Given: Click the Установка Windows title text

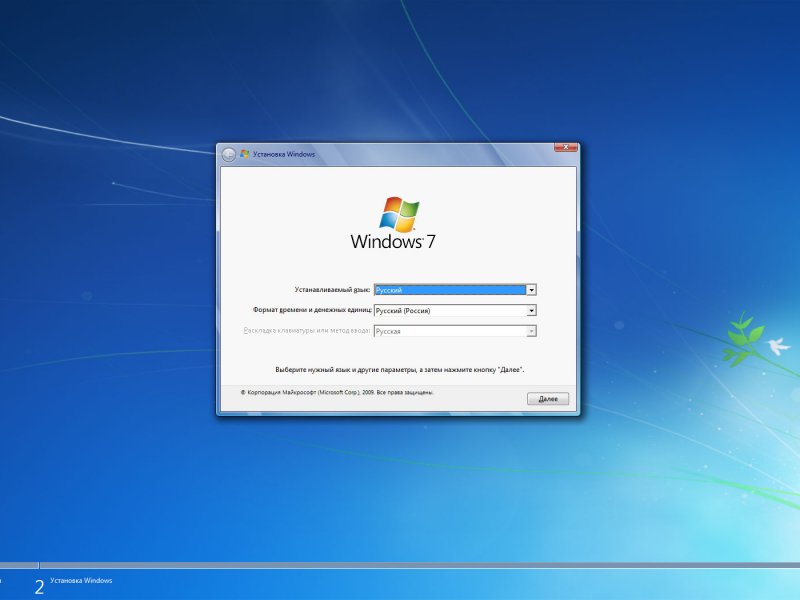Looking at the screenshot, I should [284, 154].
